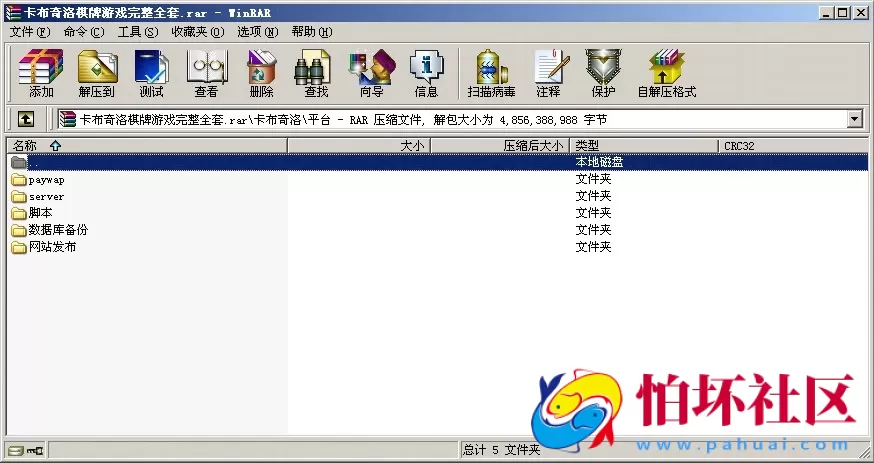
Task: Click the server folder icon
Action: coord(20,197)
